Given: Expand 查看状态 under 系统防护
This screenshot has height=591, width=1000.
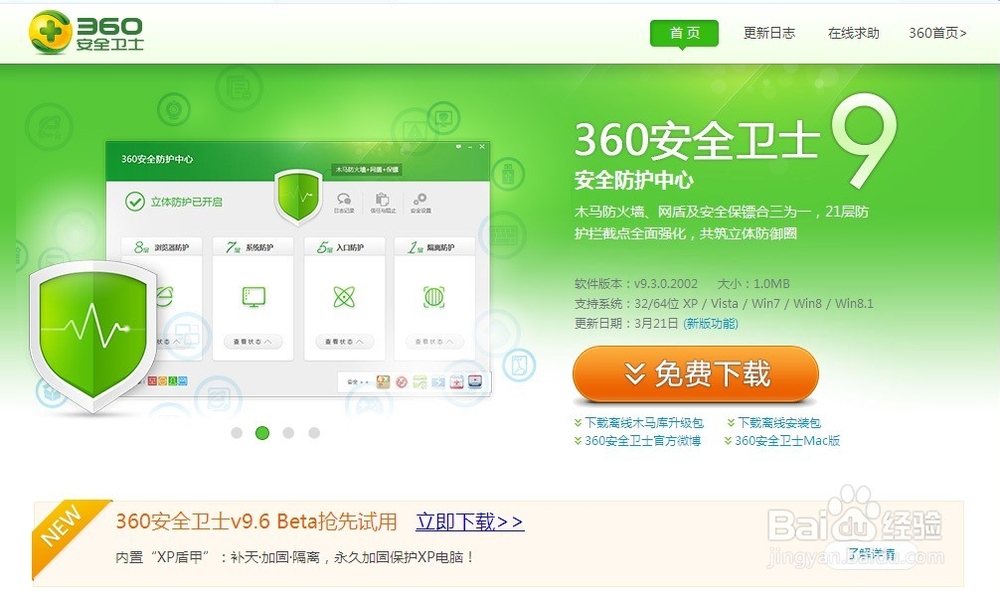Looking at the screenshot, I should tap(253, 342).
